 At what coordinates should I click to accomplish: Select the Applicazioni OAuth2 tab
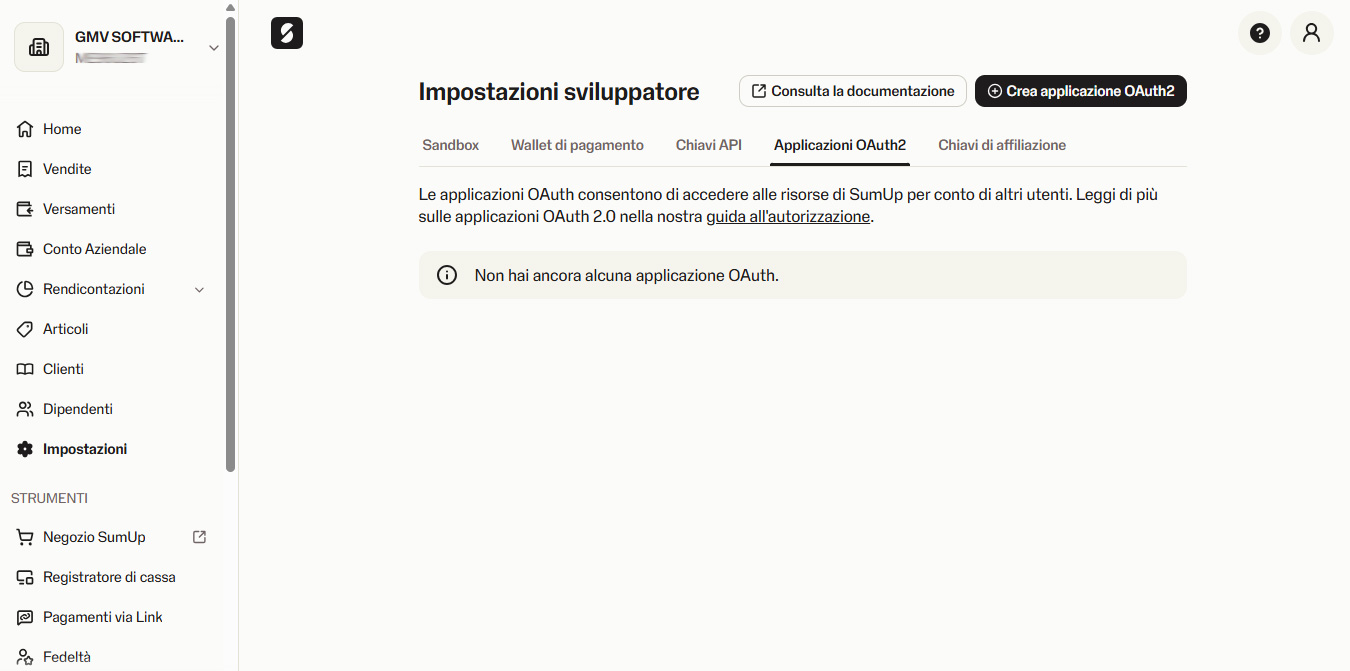pyautogui.click(x=840, y=145)
